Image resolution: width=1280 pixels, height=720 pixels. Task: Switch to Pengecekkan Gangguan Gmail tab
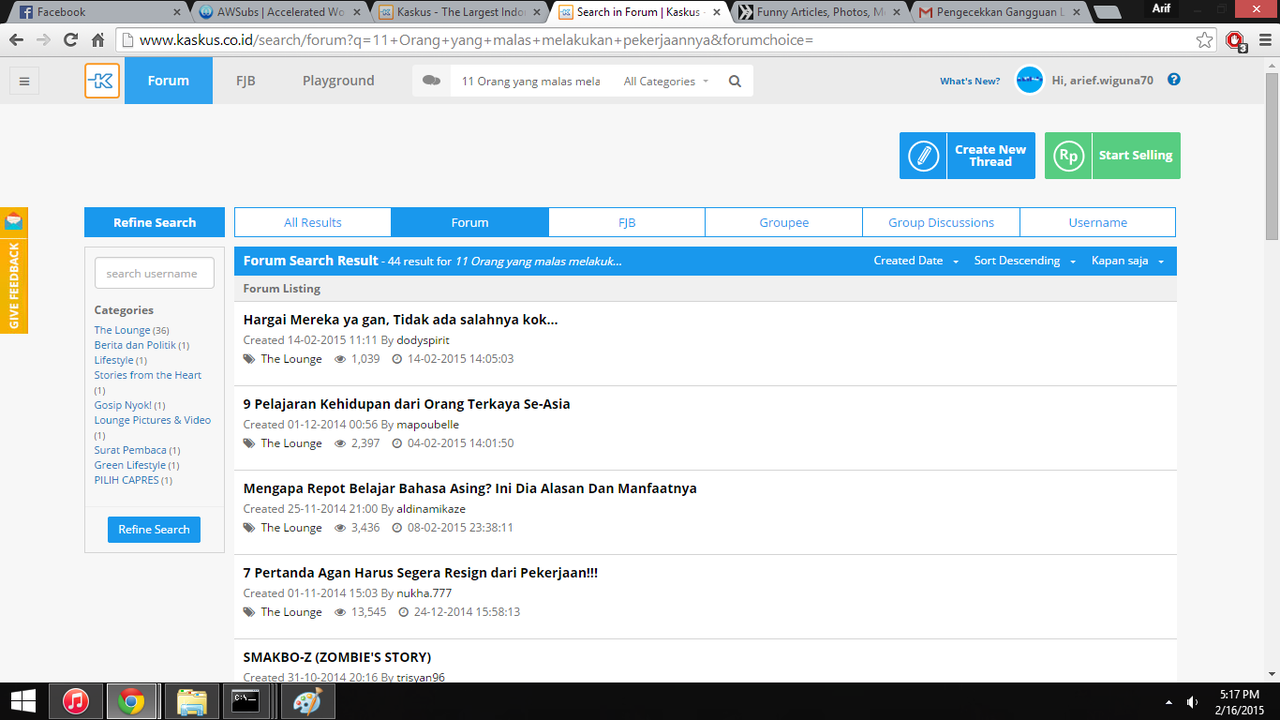point(1000,12)
